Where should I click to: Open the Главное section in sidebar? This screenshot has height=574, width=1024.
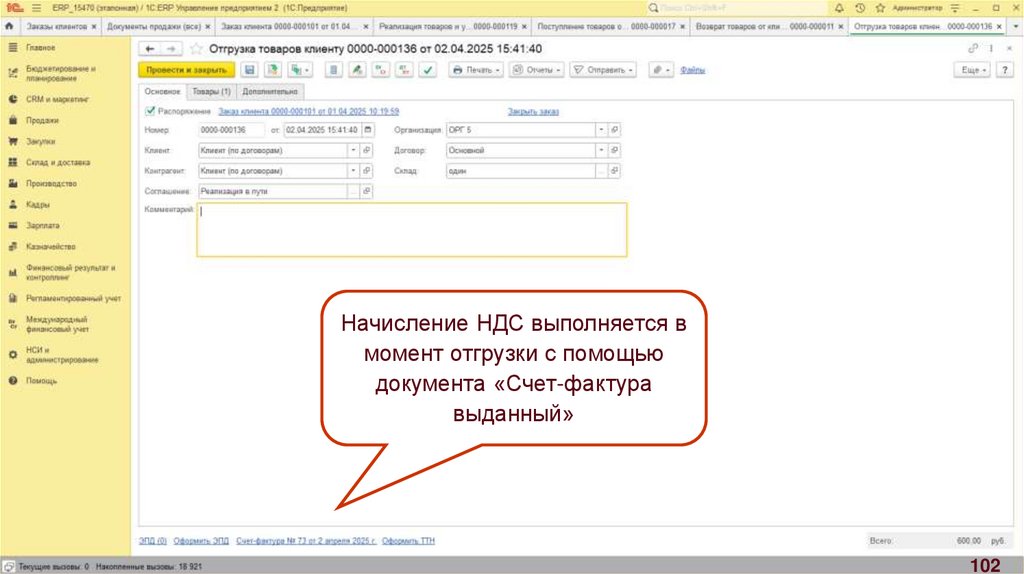pos(40,48)
